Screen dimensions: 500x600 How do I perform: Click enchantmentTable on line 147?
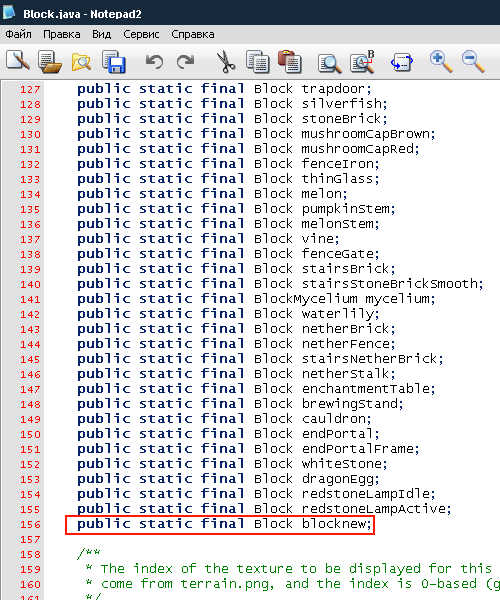pyautogui.click(x=366, y=389)
